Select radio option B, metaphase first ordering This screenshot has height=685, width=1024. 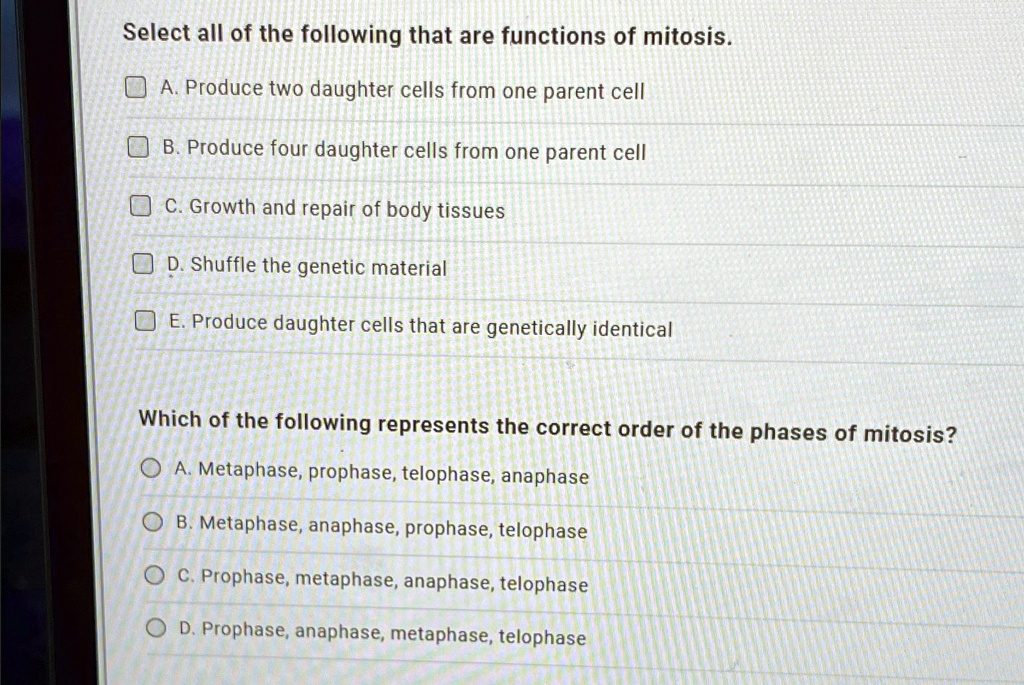click(x=153, y=520)
